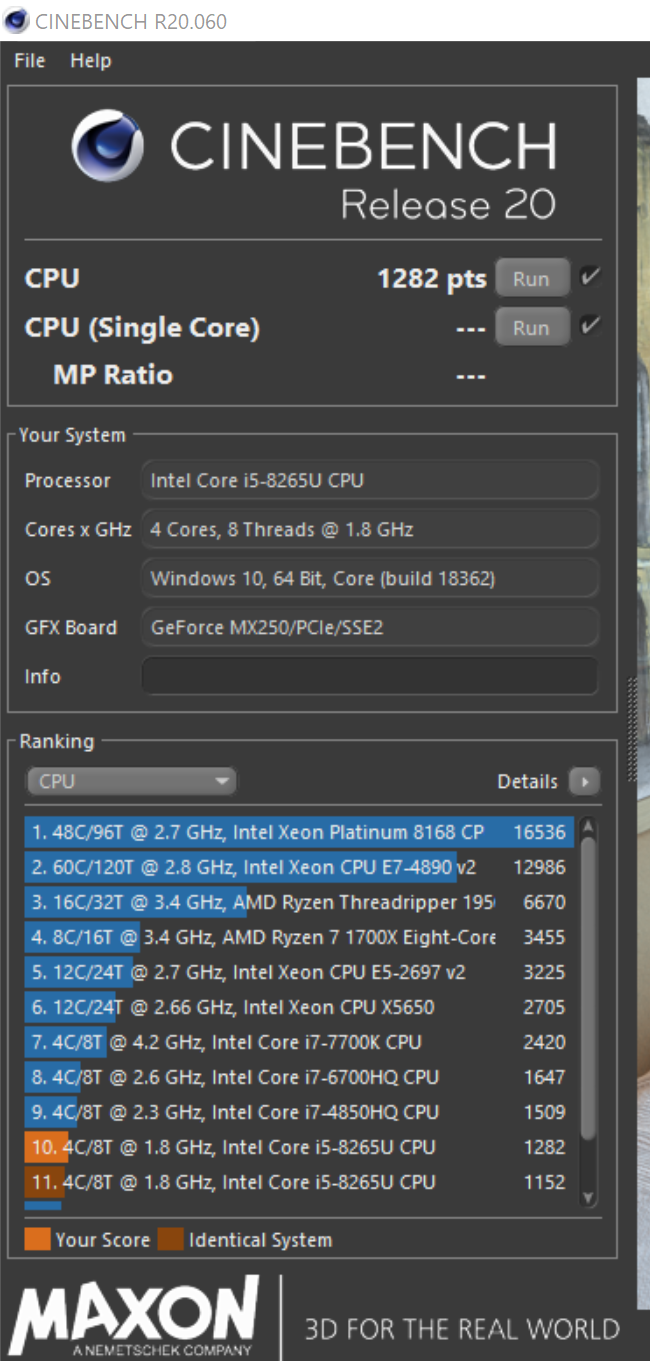This screenshot has width=650, height=1361.
Task: Expand ranking Details with the arrow button
Action: tap(584, 781)
